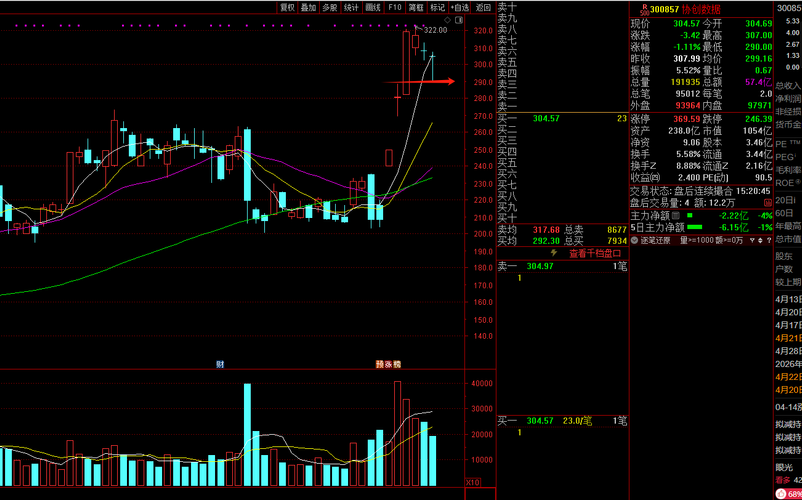Viewport: 802px width, 500px height.
Task: Click the 预涨榜 marker on chart
Action: click(x=389, y=365)
